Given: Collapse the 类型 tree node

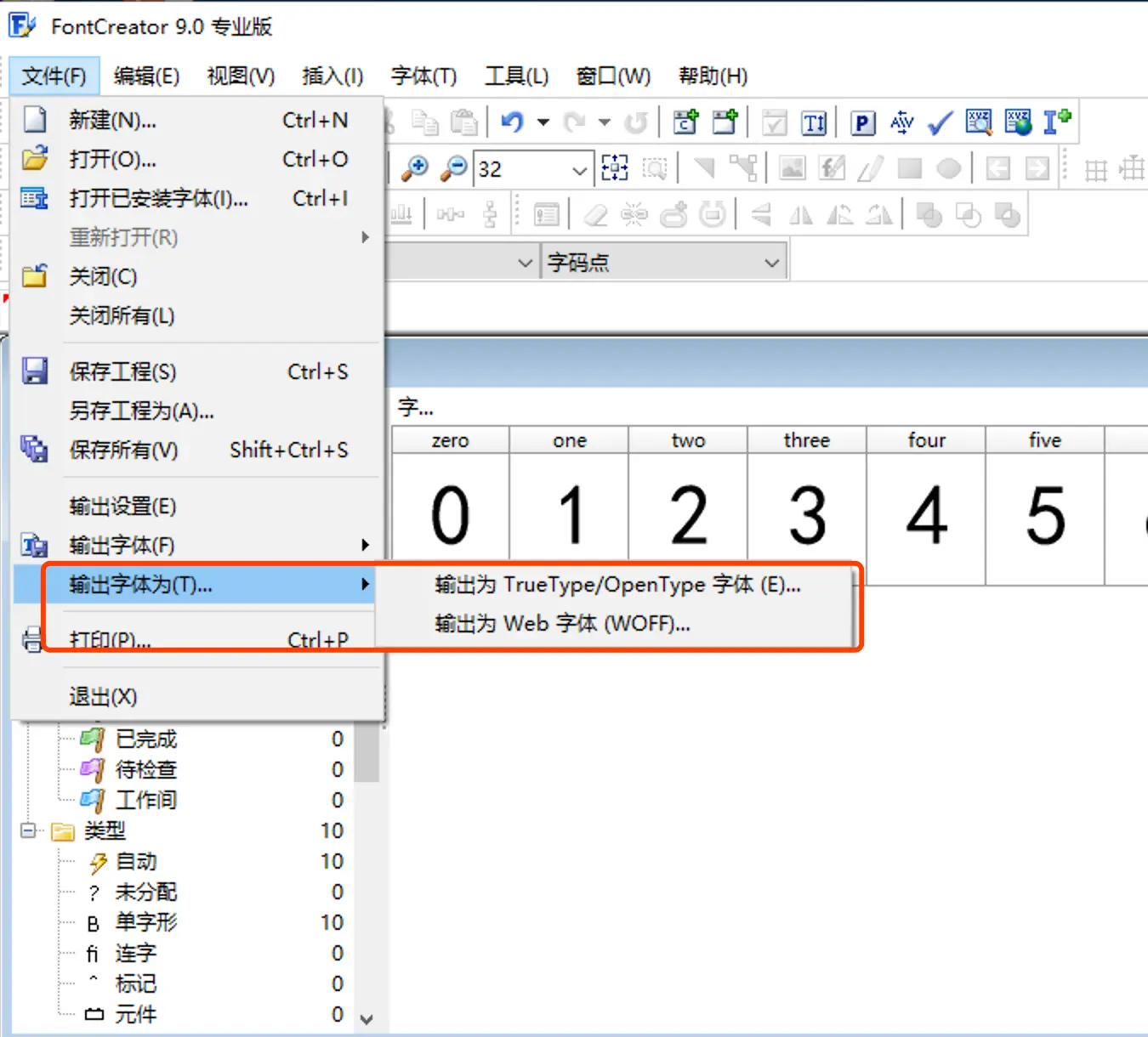Looking at the screenshot, I should click(26, 830).
